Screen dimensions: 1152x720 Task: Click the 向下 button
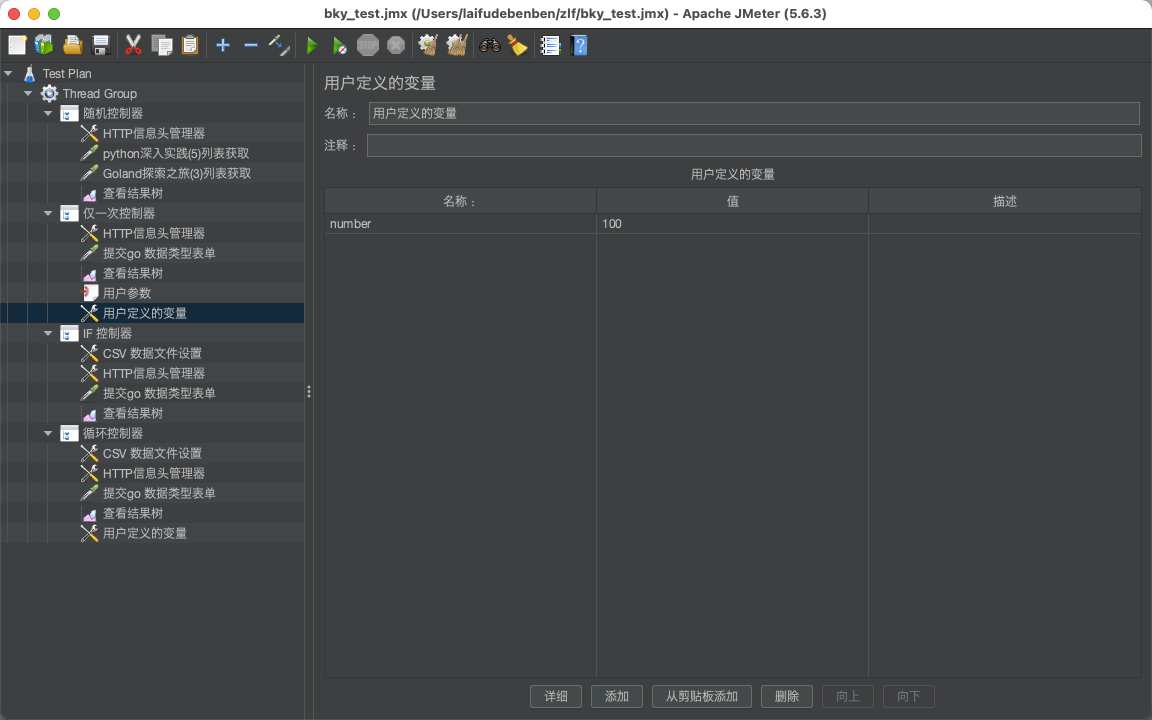click(x=909, y=696)
